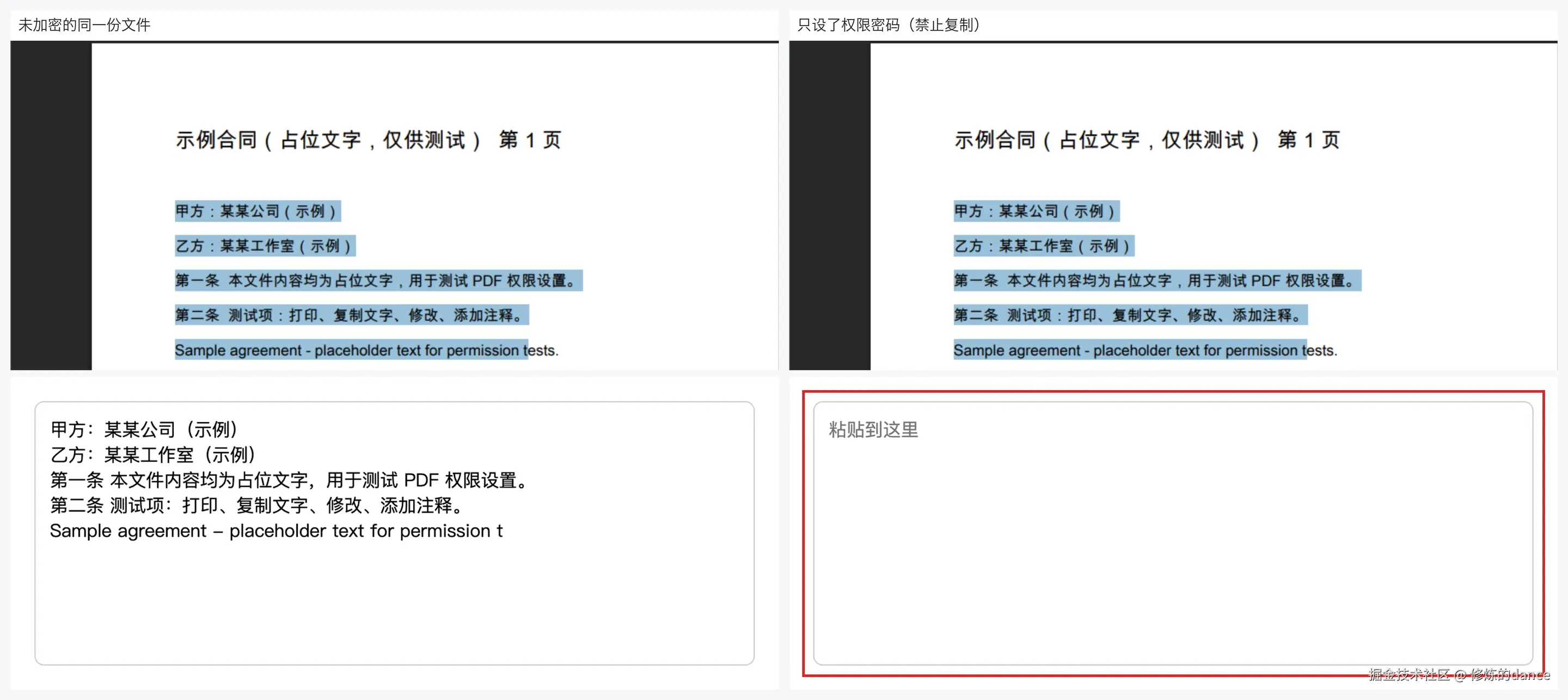Click '乙方：某某工作室（示例）' in the right PDF
Viewport: 1568px width, 700px height.
pos(1043,246)
